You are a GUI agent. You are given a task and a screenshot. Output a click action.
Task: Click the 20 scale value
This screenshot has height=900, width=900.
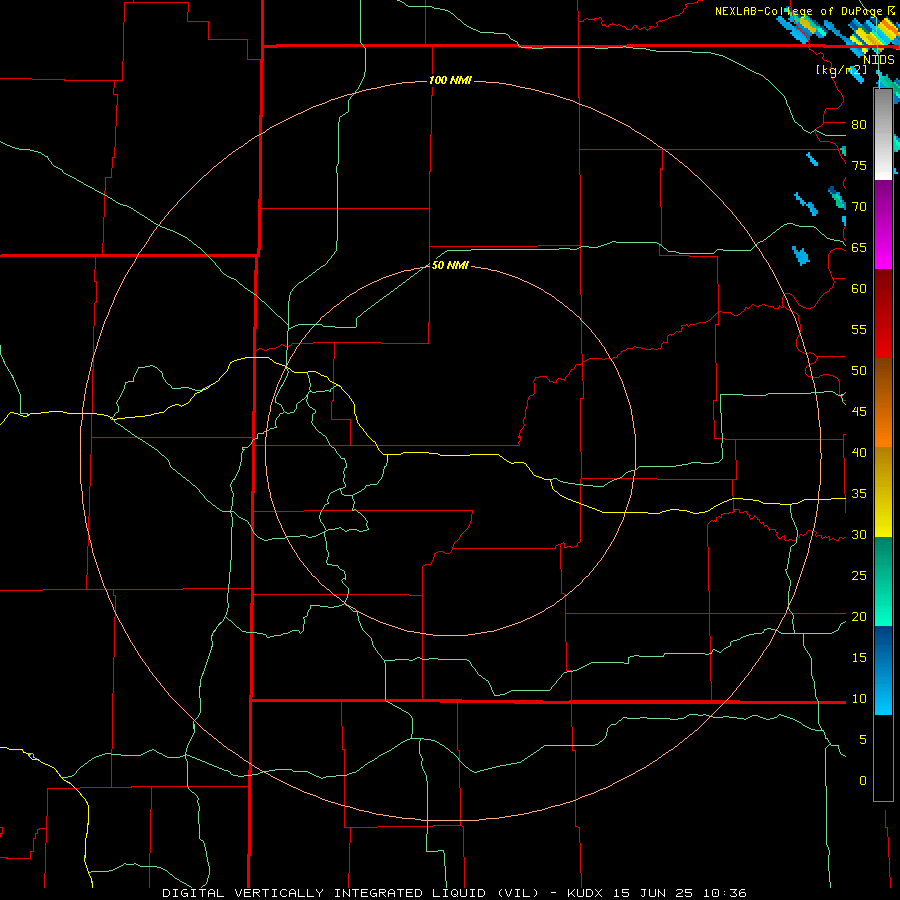coord(859,616)
